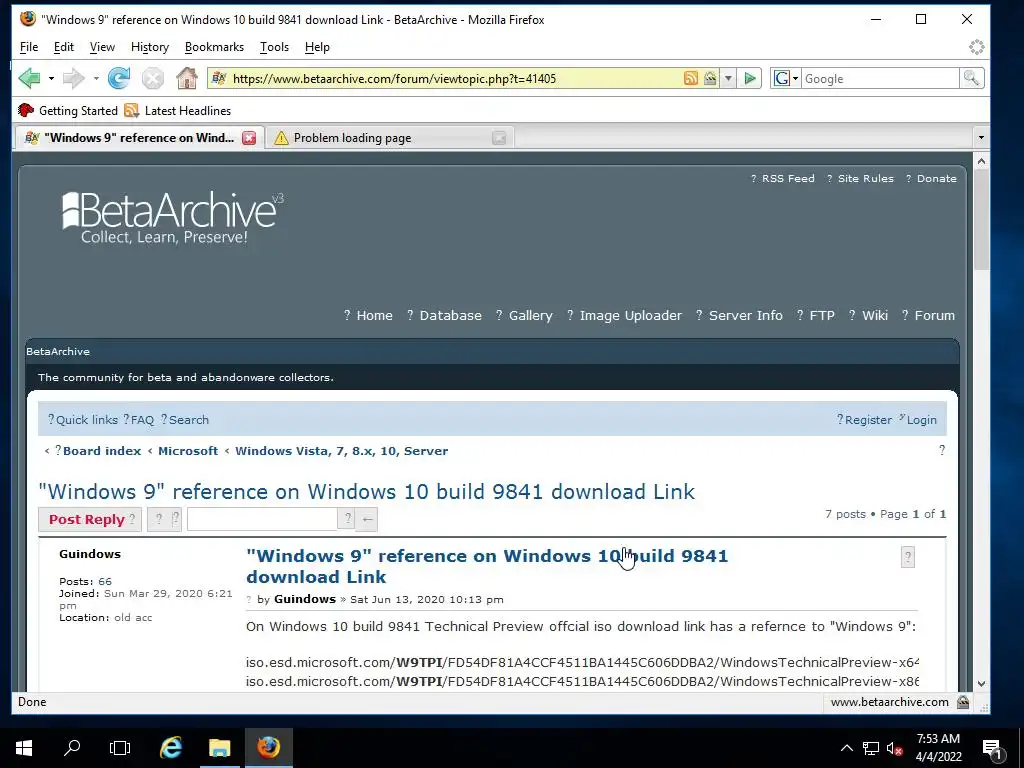The image size is (1024, 768).
Task: Launch Internet Explorer from taskbar
Action: [171, 747]
